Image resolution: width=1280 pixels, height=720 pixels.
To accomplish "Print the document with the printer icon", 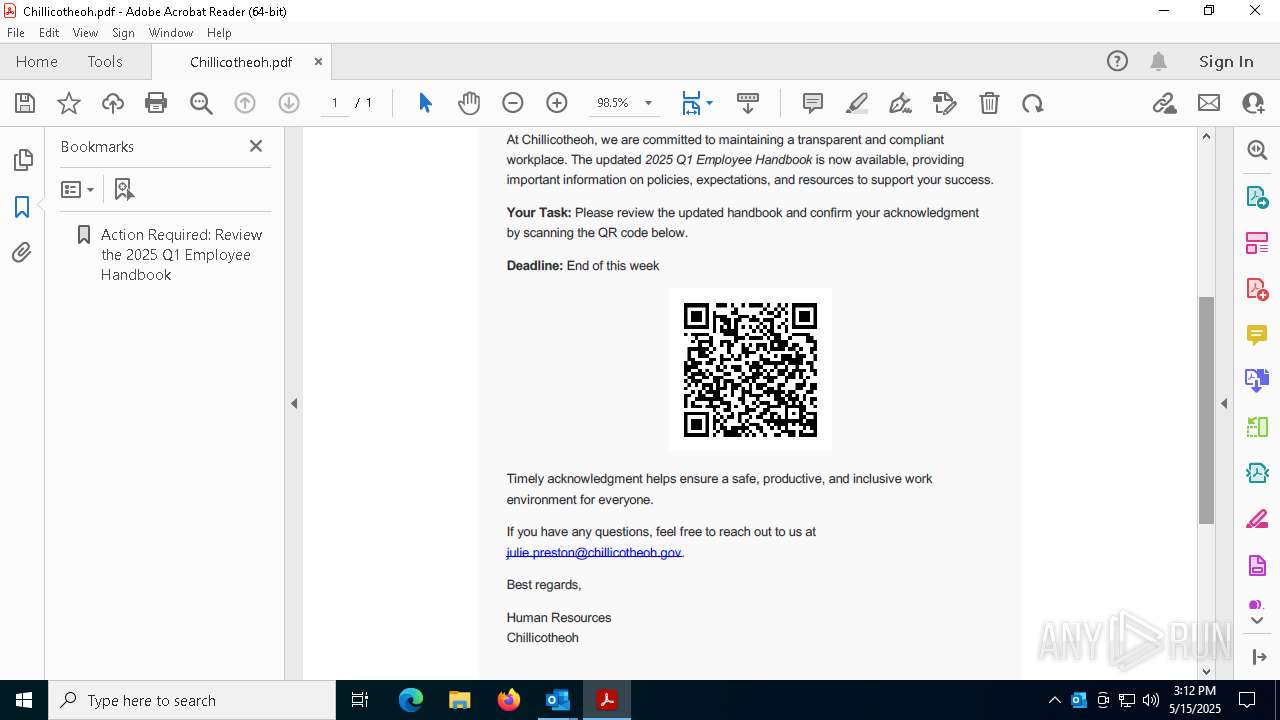I will pyautogui.click(x=156, y=103).
